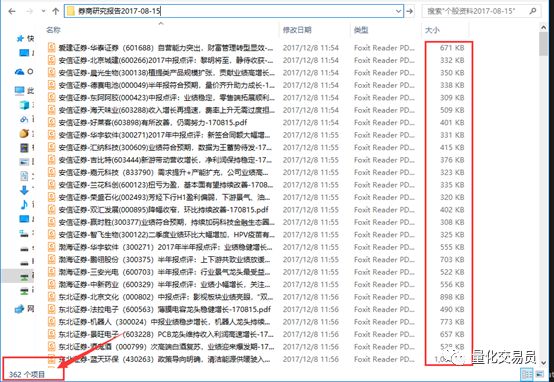Click the 671 KB size cell
The width and height of the screenshot is (554, 382).
point(452,48)
